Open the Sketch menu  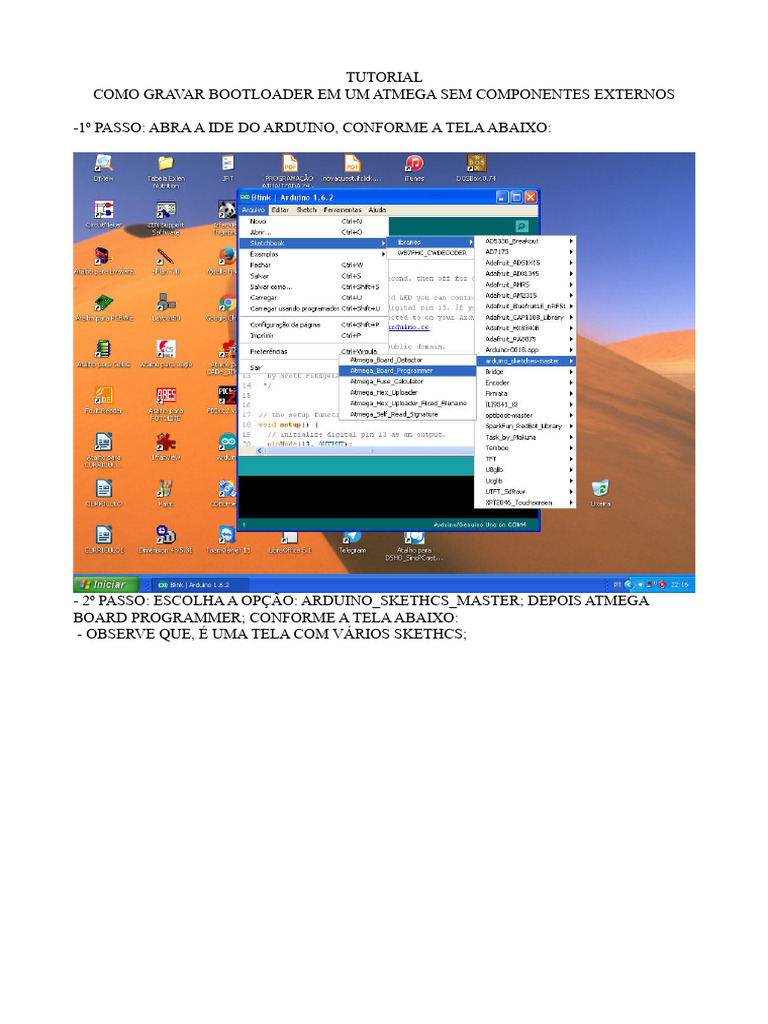[306, 210]
